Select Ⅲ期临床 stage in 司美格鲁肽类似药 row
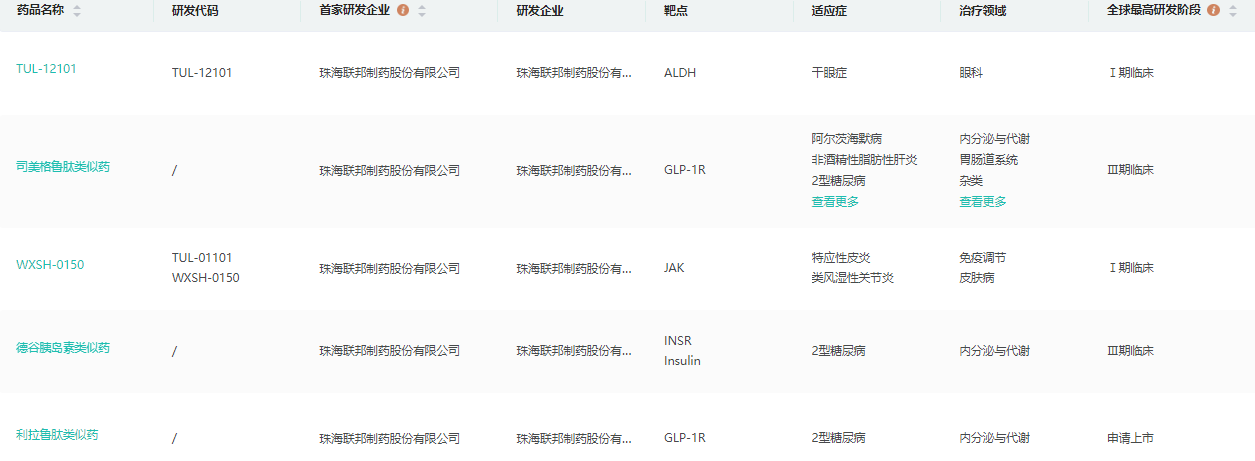This screenshot has height=461, width=1255. point(1131,170)
